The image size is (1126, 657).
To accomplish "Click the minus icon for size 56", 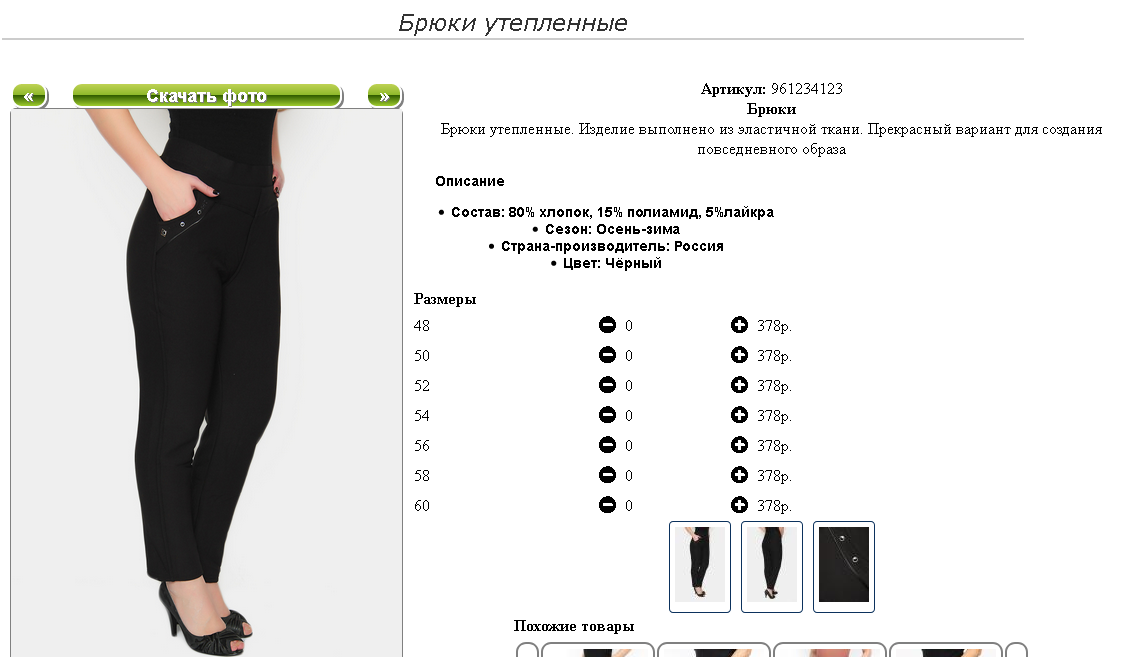I will (607, 445).
